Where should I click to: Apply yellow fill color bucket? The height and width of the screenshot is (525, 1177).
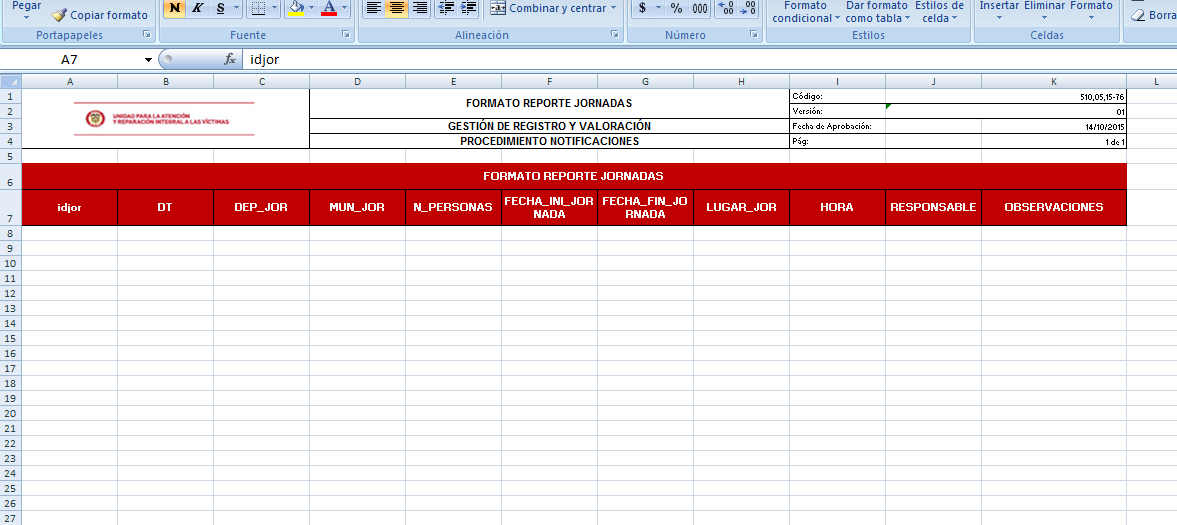(295, 8)
